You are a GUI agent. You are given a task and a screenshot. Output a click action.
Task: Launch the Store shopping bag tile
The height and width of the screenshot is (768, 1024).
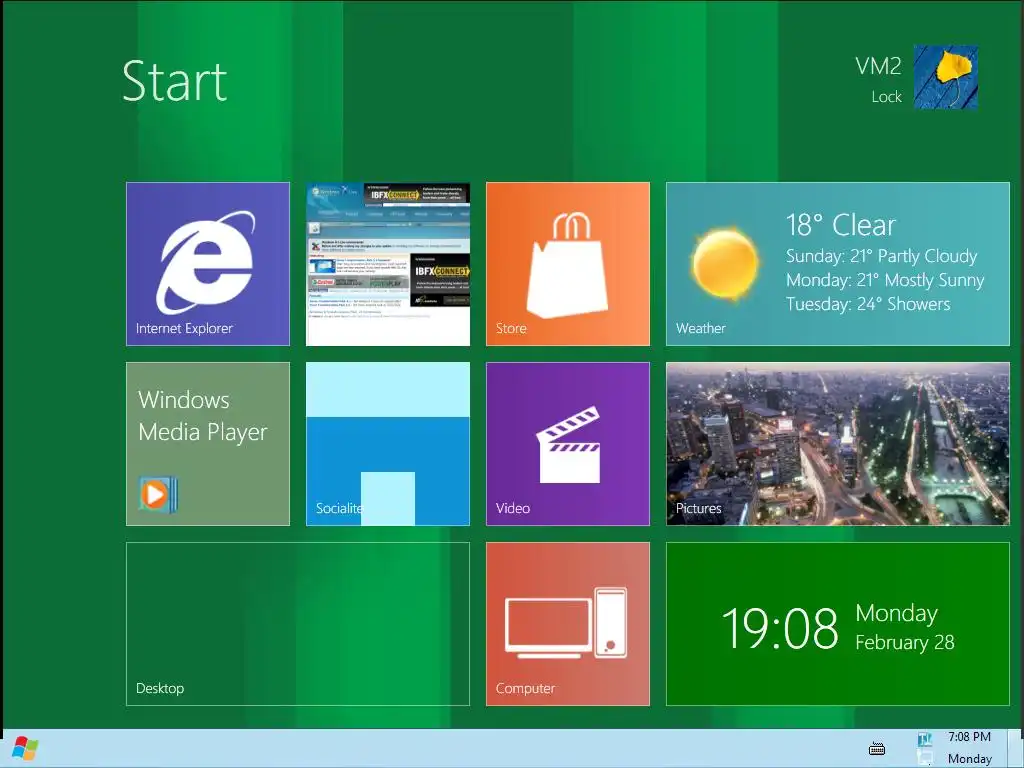pos(568,264)
